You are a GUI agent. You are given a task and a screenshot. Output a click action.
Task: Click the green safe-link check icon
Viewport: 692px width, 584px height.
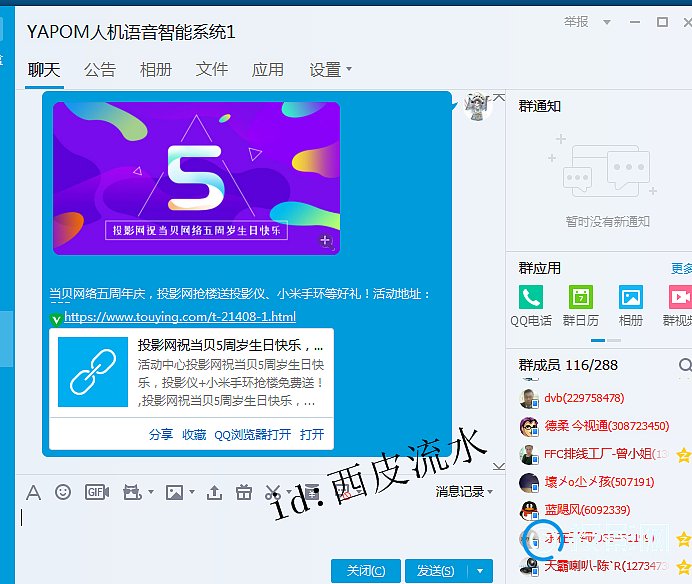(56, 319)
